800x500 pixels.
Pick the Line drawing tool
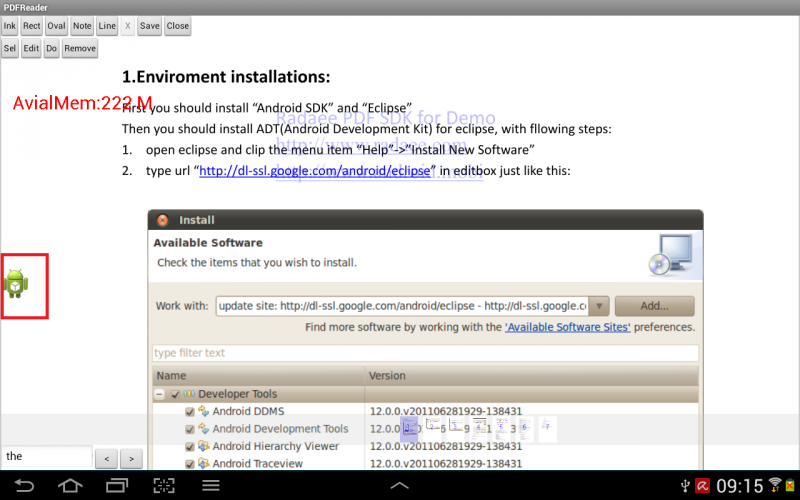[x=107, y=26]
